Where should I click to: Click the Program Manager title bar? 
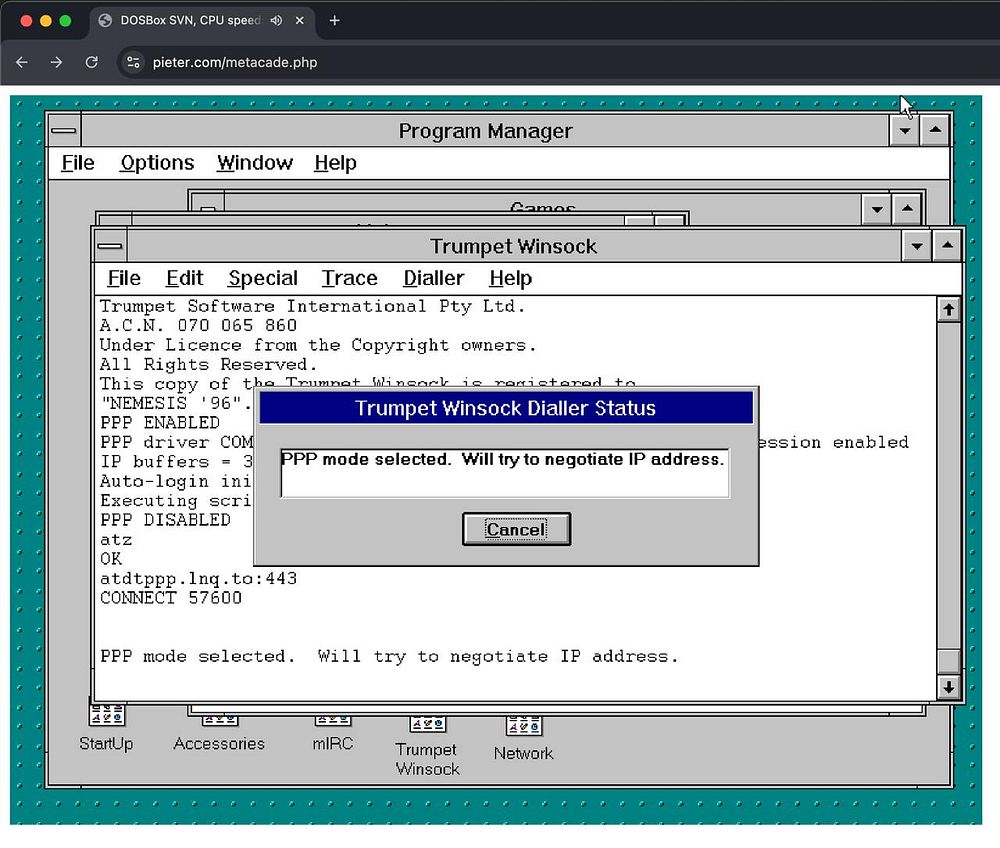[485, 131]
